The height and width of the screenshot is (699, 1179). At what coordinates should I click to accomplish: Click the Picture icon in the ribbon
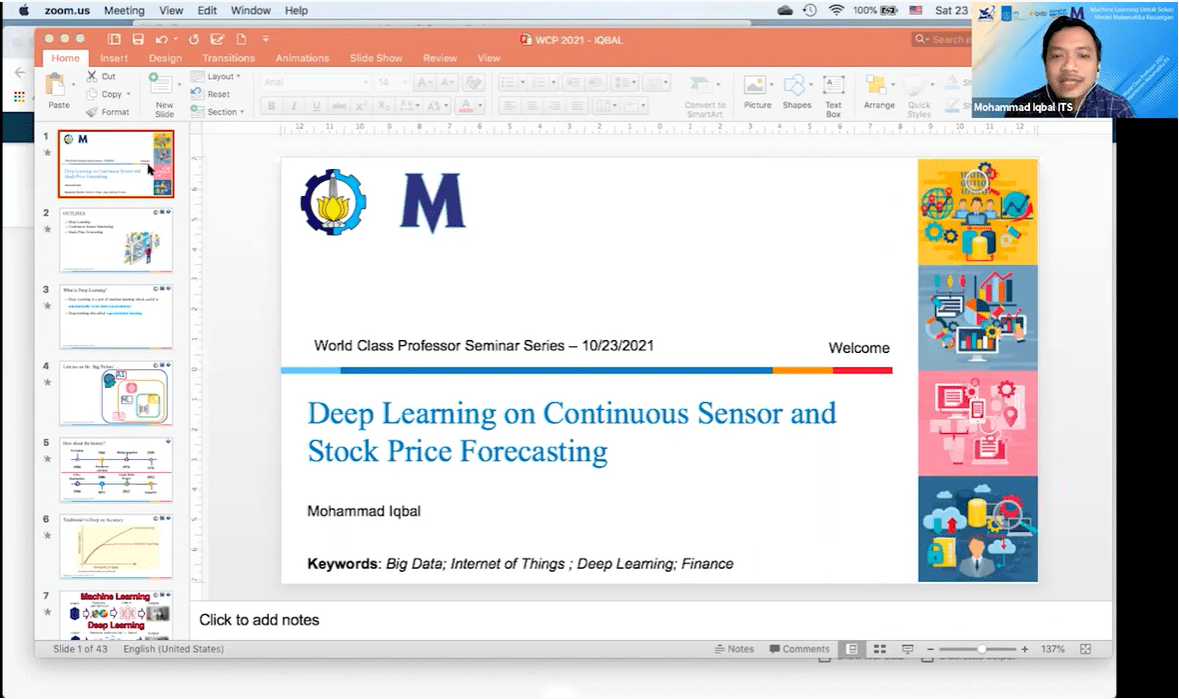[x=757, y=86]
